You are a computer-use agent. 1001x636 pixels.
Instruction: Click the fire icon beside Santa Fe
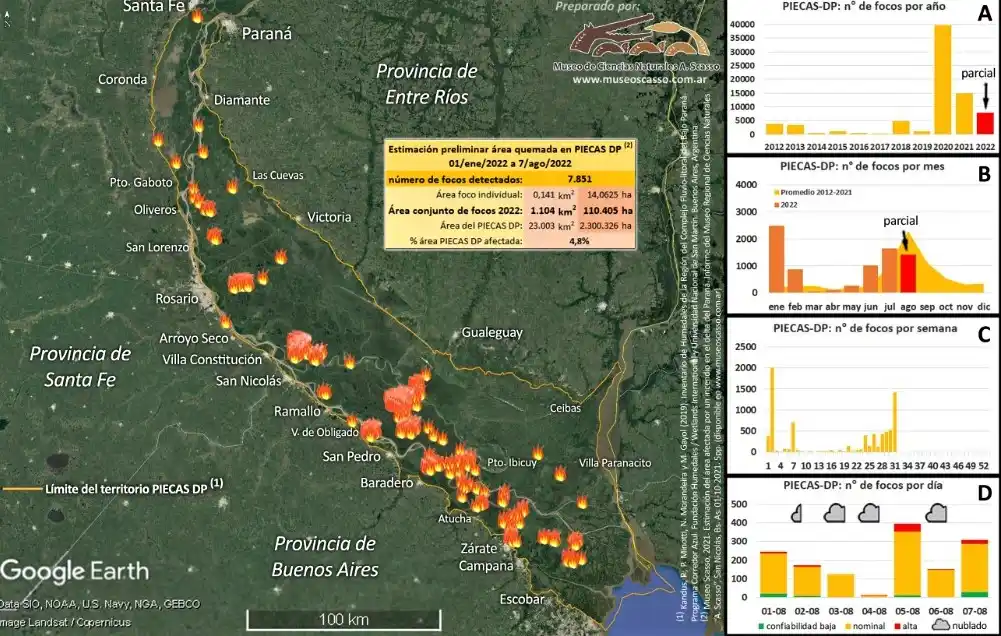pos(196,15)
